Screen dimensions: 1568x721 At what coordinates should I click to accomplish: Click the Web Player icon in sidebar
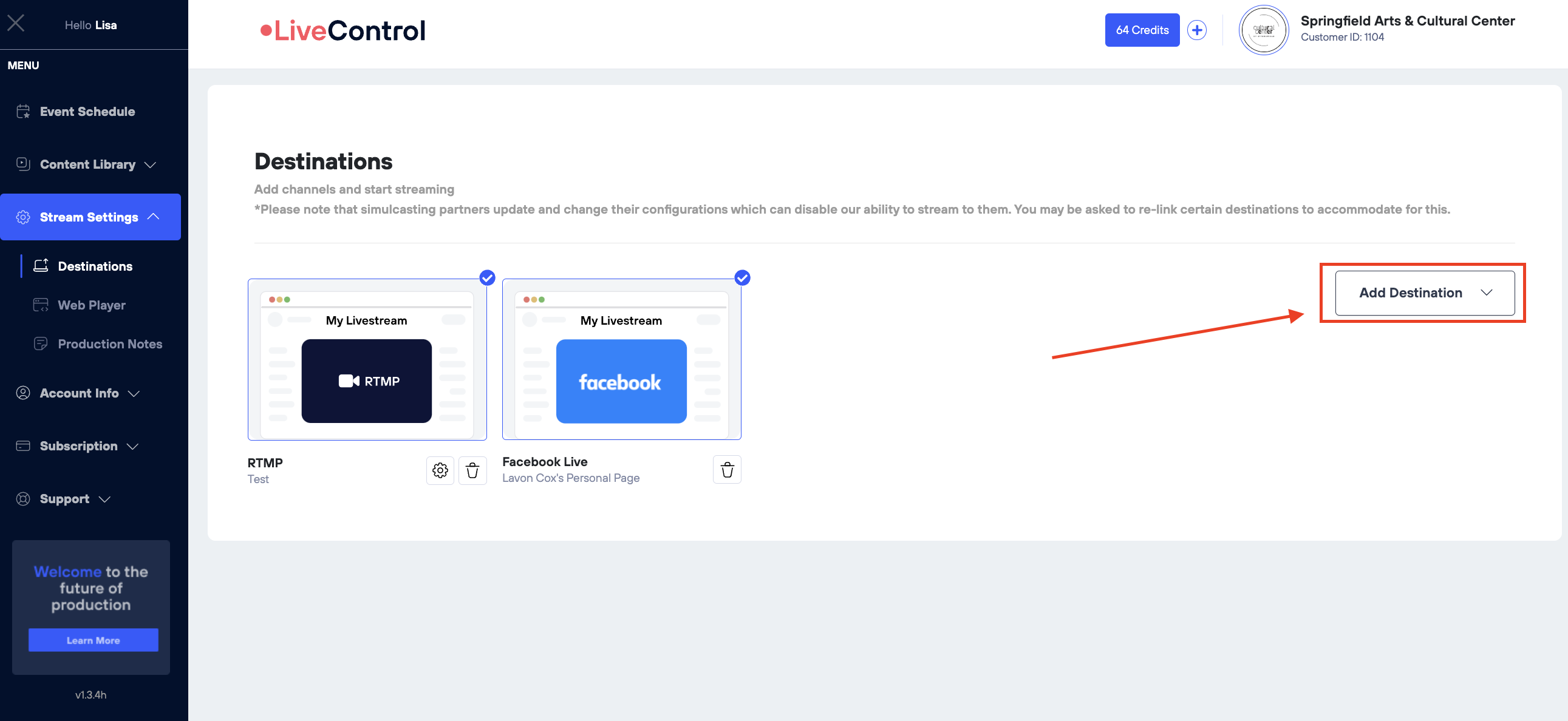tap(41, 305)
